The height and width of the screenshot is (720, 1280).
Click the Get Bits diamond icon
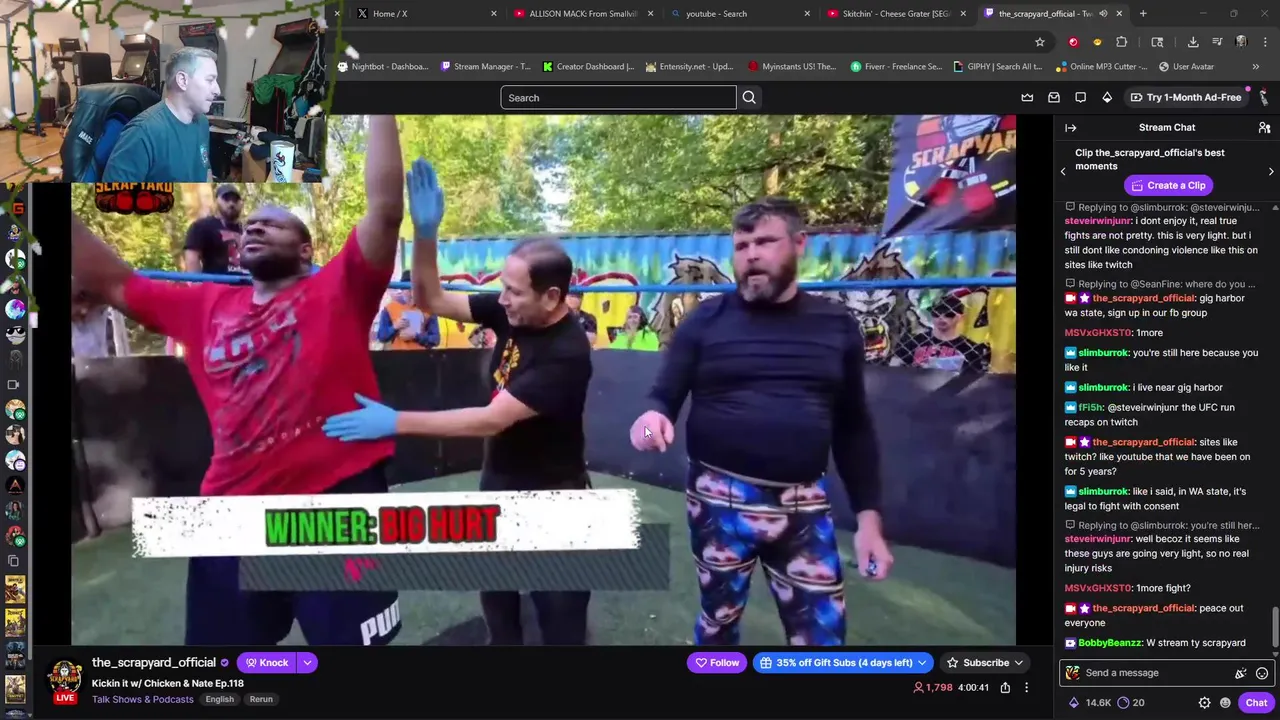[1107, 97]
